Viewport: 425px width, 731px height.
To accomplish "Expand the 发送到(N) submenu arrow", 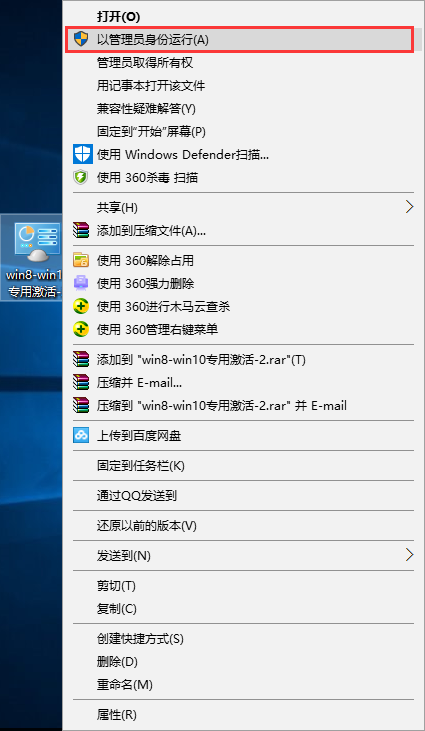I will click(409, 555).
